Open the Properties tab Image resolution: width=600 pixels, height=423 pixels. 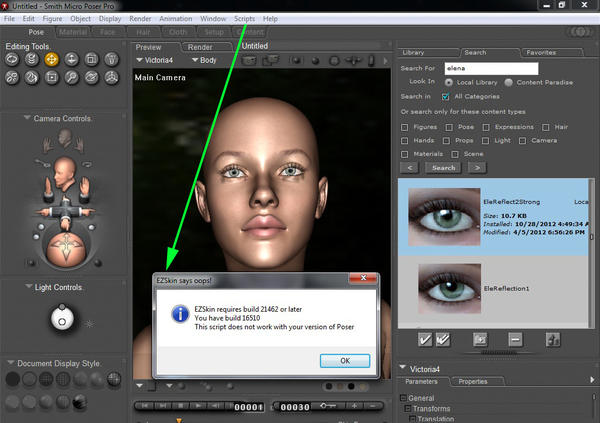(473, 382)
